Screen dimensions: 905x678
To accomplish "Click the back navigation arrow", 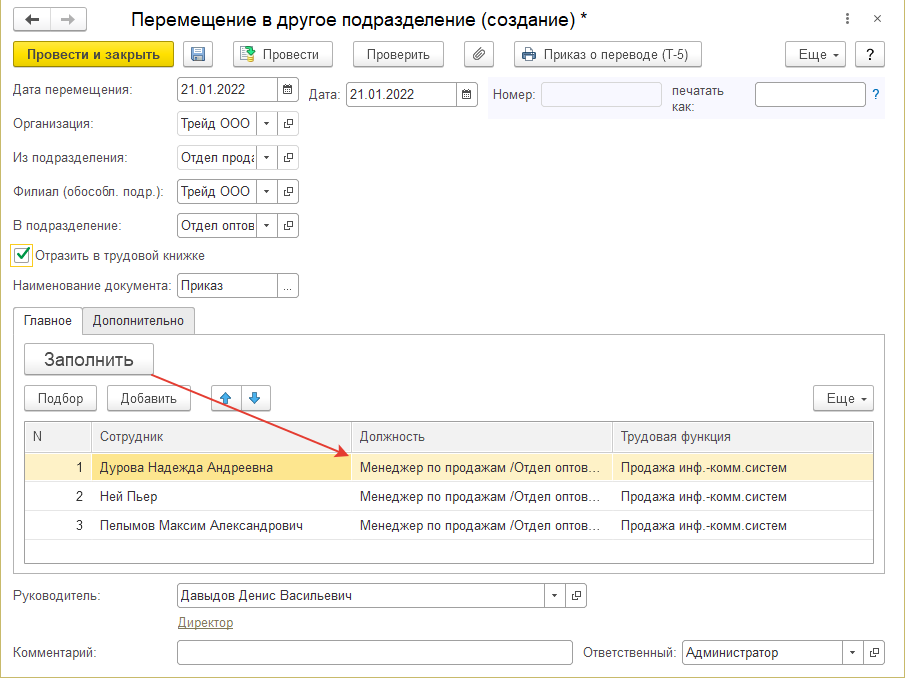I will pos(34,19).
